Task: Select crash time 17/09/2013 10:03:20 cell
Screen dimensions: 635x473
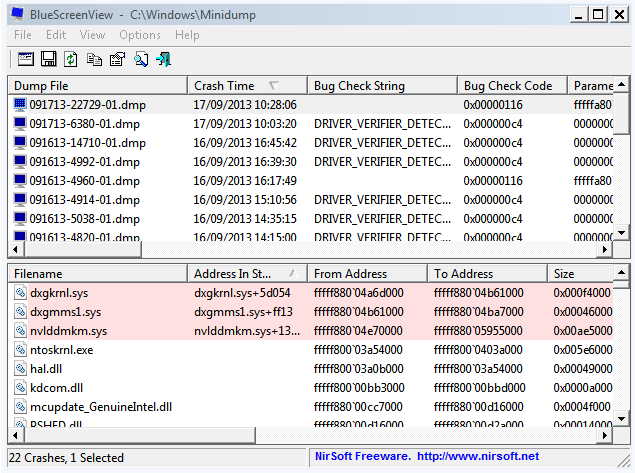Action: point(245,124)
